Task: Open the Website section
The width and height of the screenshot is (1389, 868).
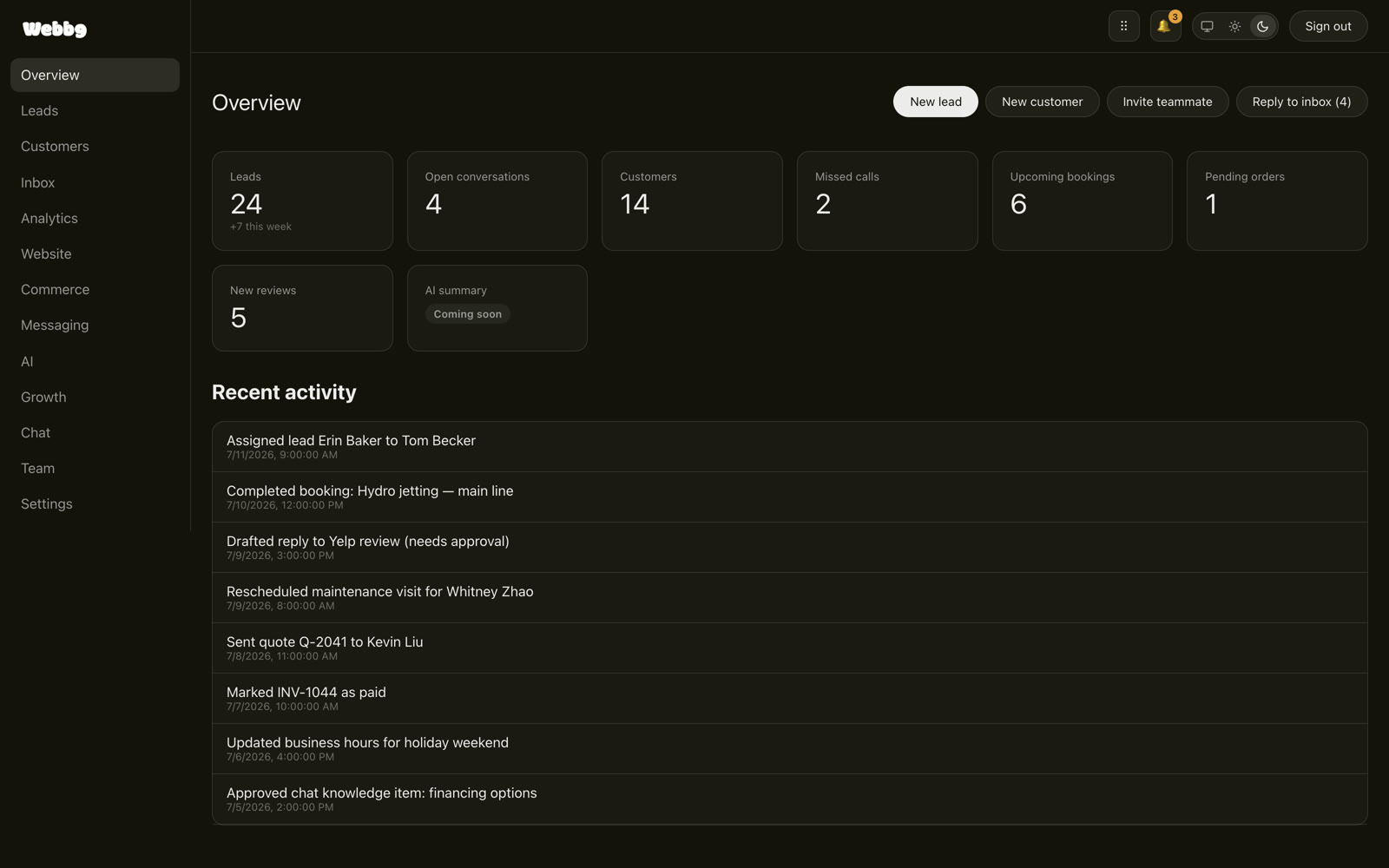Action: (95, 253)
